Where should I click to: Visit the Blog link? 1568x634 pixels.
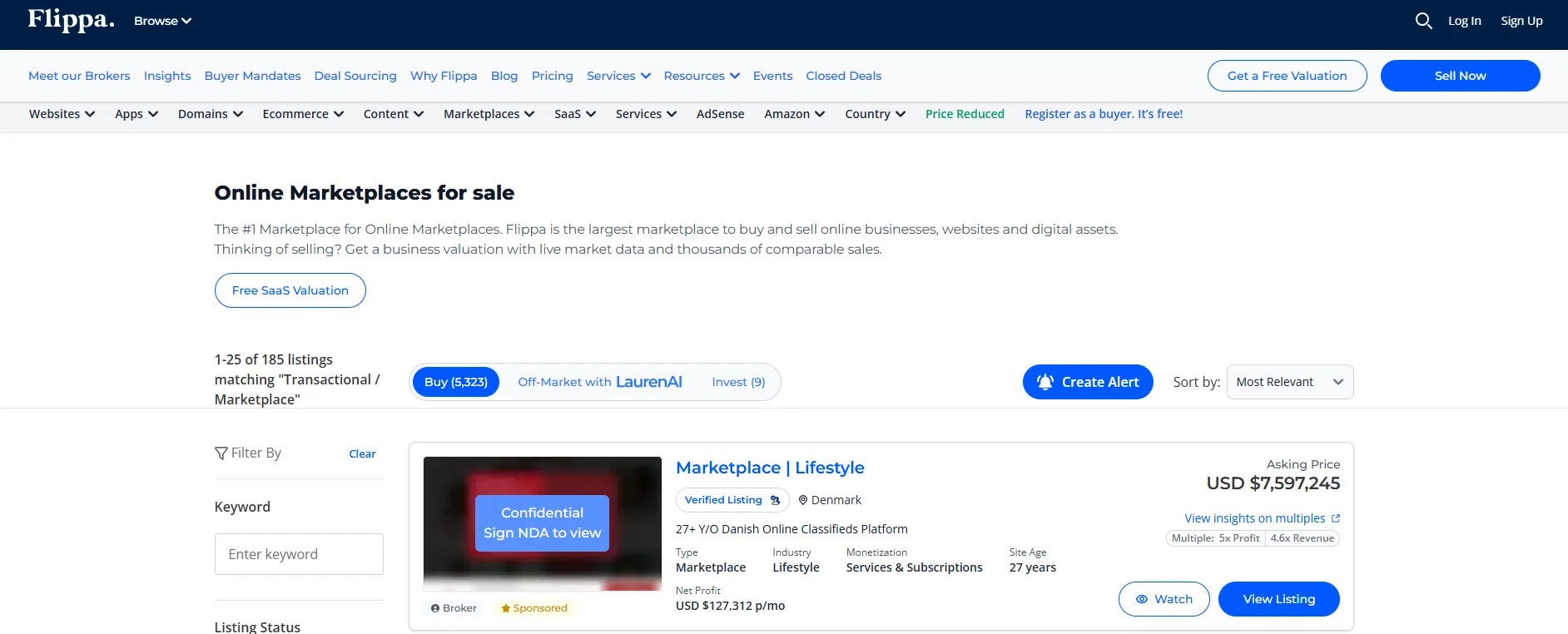(x=504, y=76)
